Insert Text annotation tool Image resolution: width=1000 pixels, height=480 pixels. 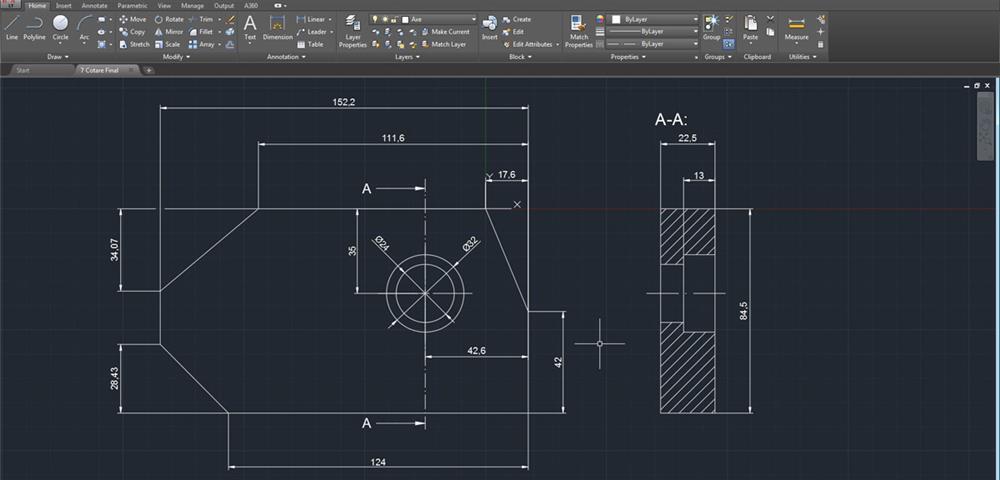pyautogui.click(x=250, y=28)
